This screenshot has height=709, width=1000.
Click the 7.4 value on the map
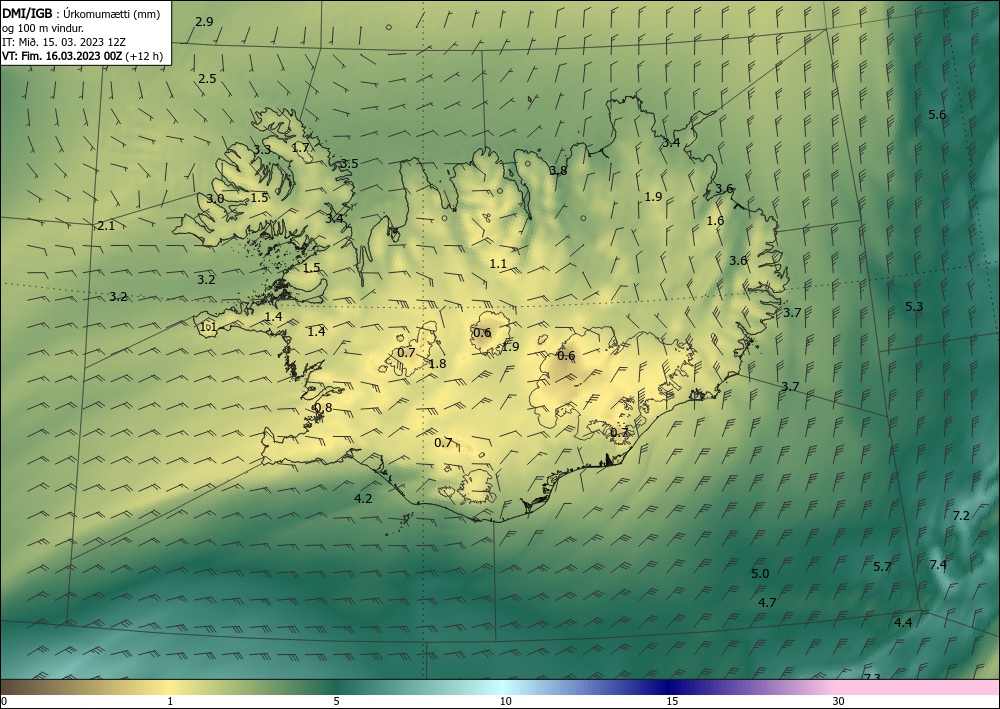(x=938, y=565)
